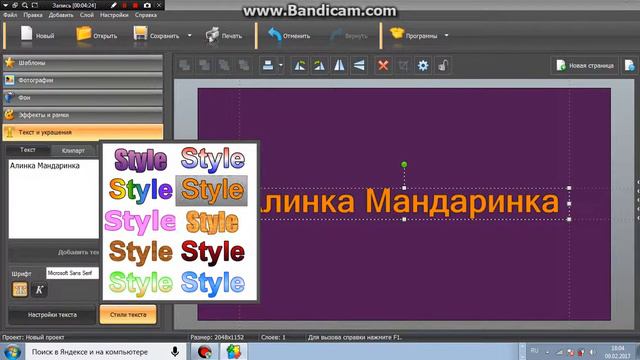Viewport: 640px width, 360px height.
Task: Switch to the Клипарт tab
Action: (x=73, y=151)
